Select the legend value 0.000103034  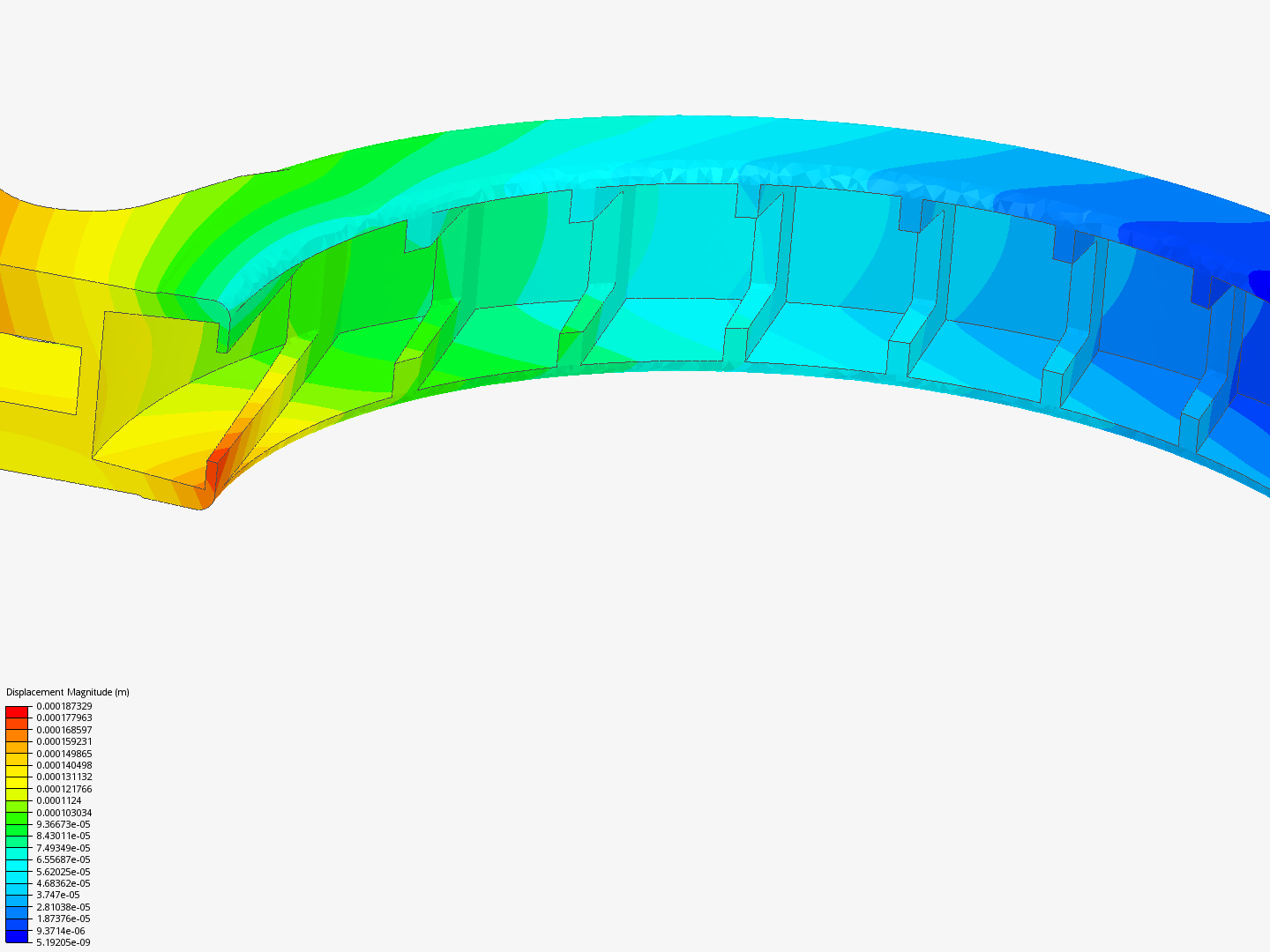(x=64, y=813)
